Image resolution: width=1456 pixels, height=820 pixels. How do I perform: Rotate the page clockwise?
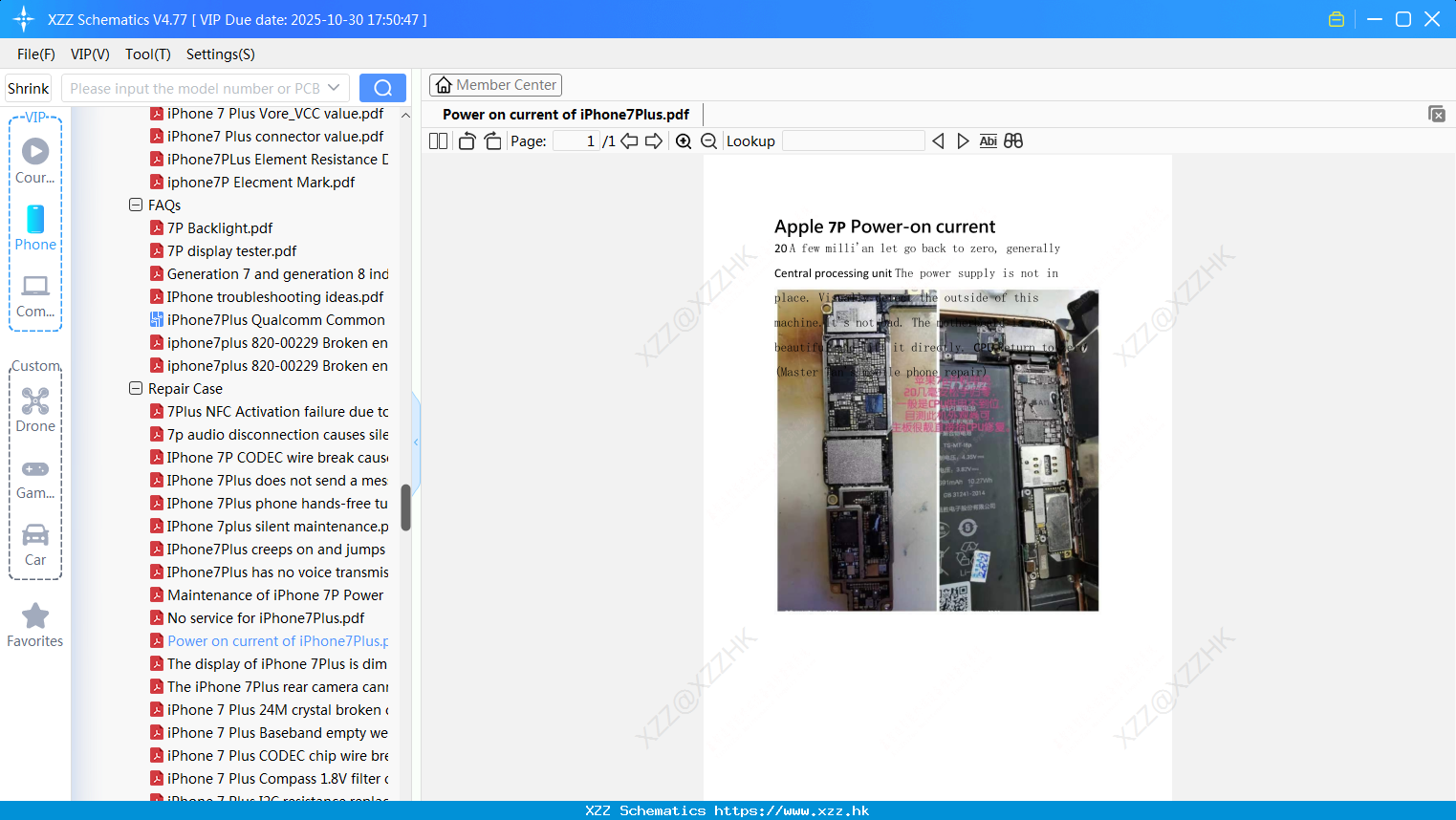[492, 141]
